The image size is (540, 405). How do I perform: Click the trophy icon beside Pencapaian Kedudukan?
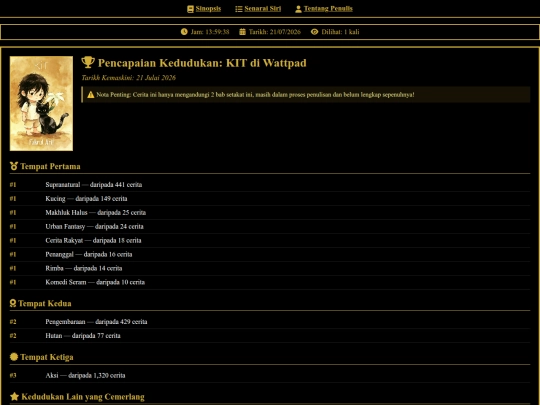(x=88, y=62)
